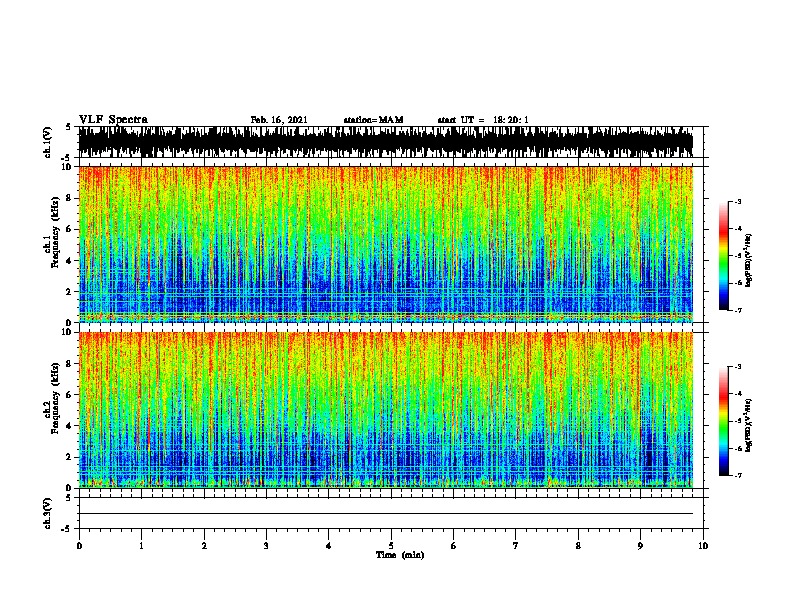Click the "10" kHz tick of ch.2 spectrogram

tap(68, 332)
